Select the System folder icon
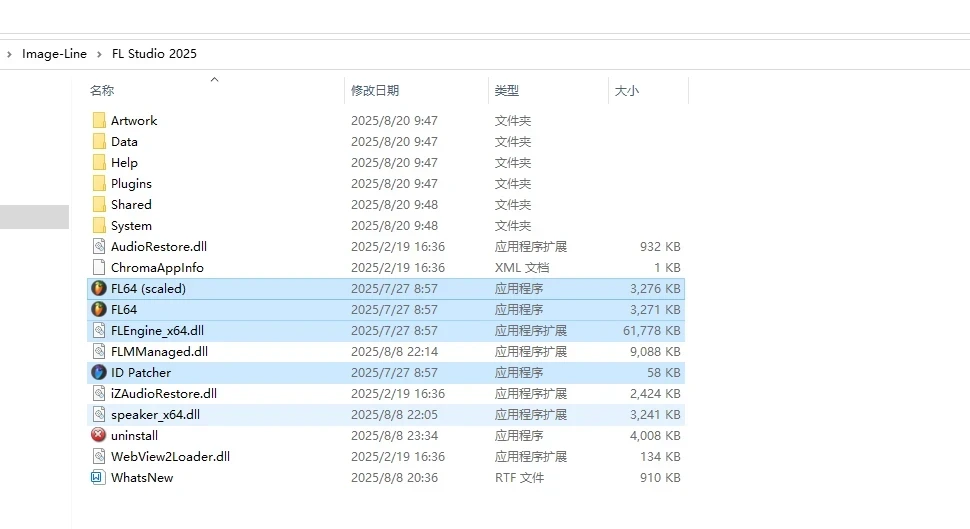Image resolution: width=970 pixels, height=529 pixels. [x=99, y=225]
